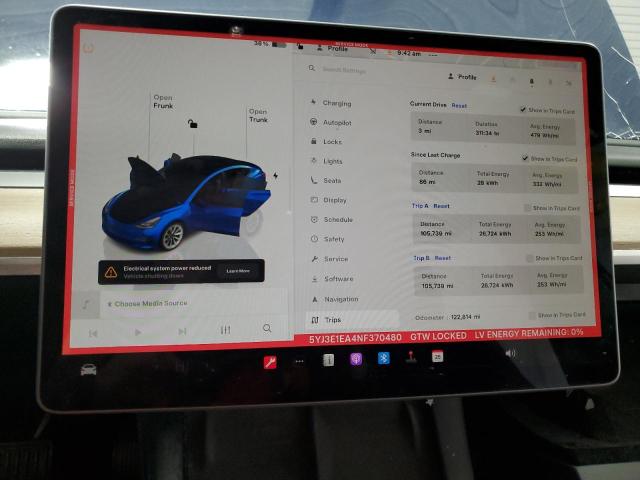
Task: Open the manual info app in the dock
Action: click(329, 360)
